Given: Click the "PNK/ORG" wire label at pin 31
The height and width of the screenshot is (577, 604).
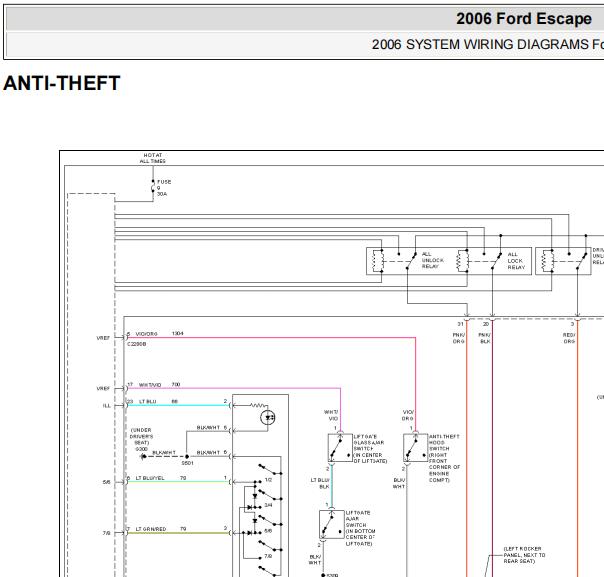Looking at the screenshot, I should tap(458, 338).
